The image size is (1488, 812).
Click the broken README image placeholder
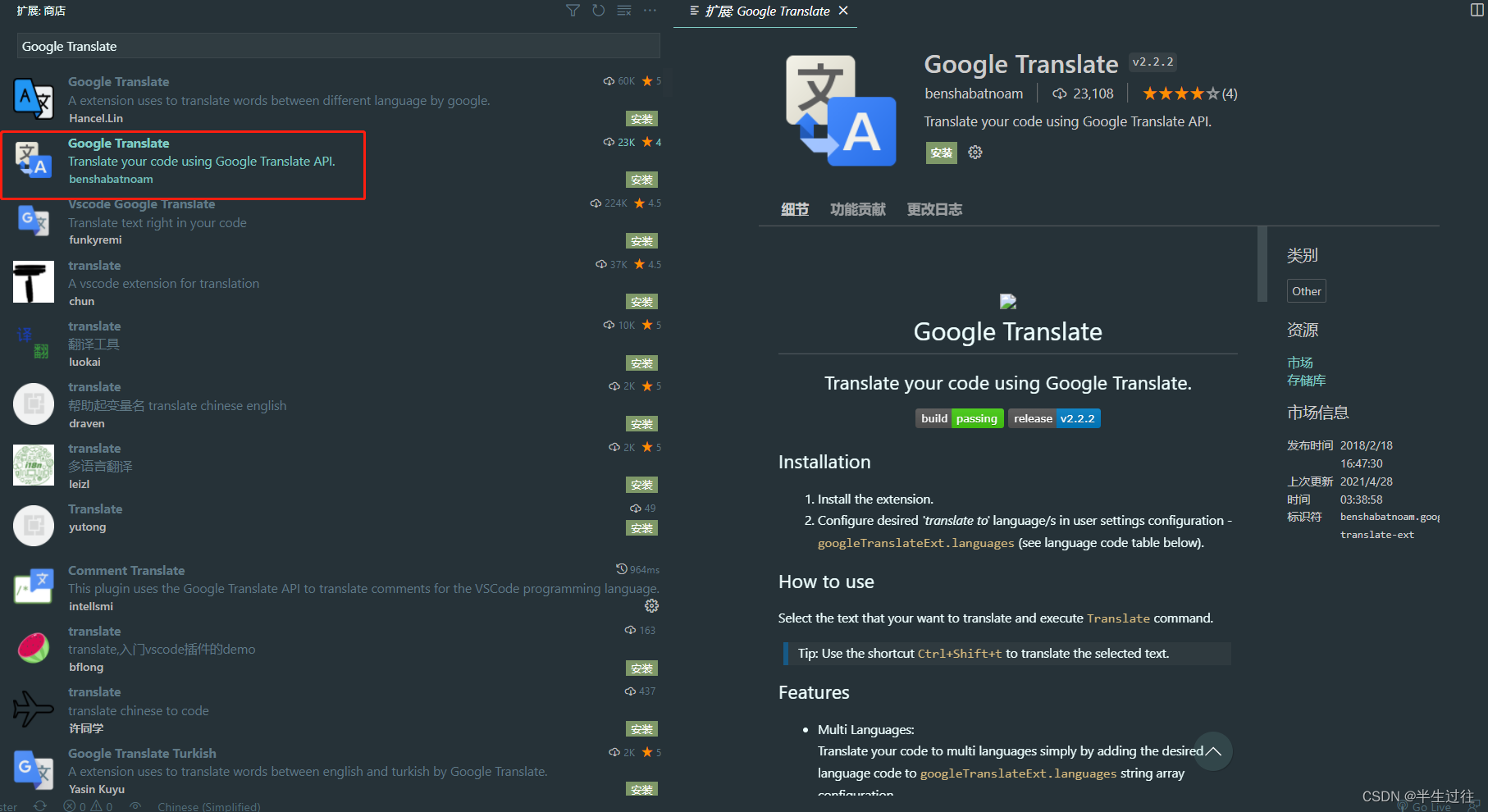pyautogui.click(x=1008, y=301)
